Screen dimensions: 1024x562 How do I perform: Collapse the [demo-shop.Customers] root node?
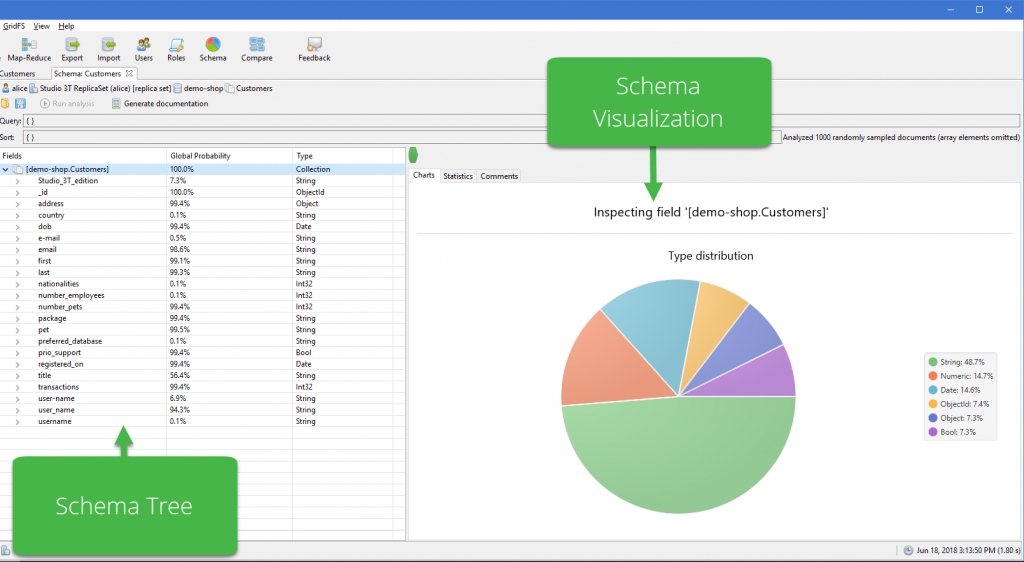pos(6,170)
